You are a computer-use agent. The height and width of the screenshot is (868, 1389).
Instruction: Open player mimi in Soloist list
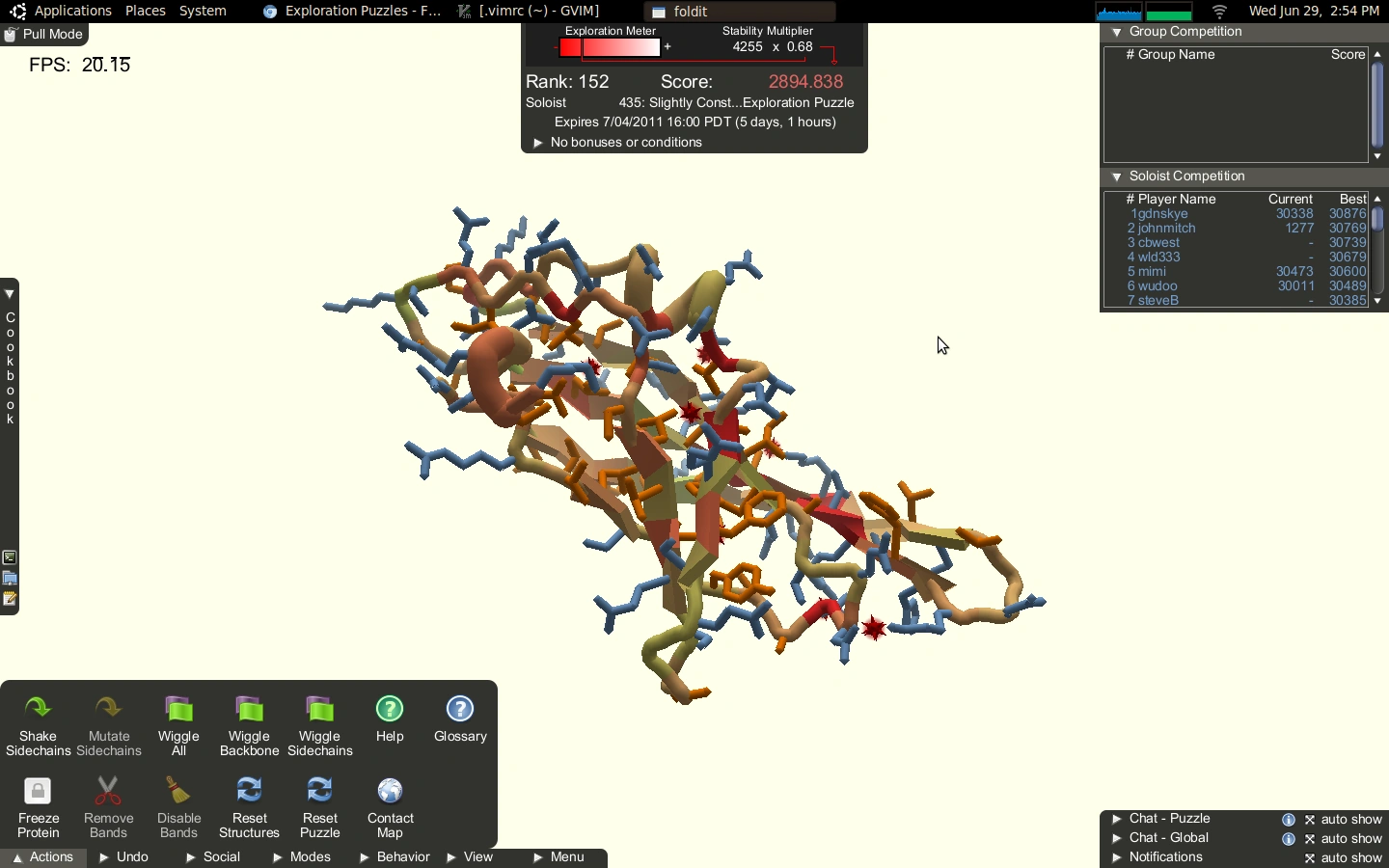[1152, 272]
